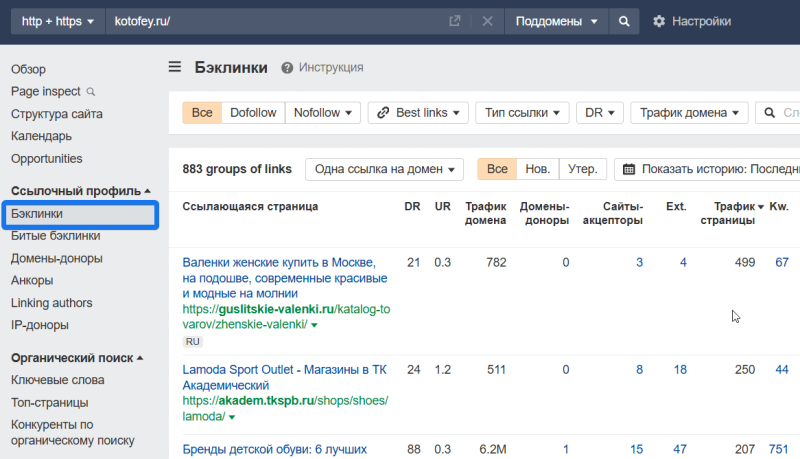This screenshot has height=459, width=800.
Task: Click RU language tag
Action: [x=193, y=342]
